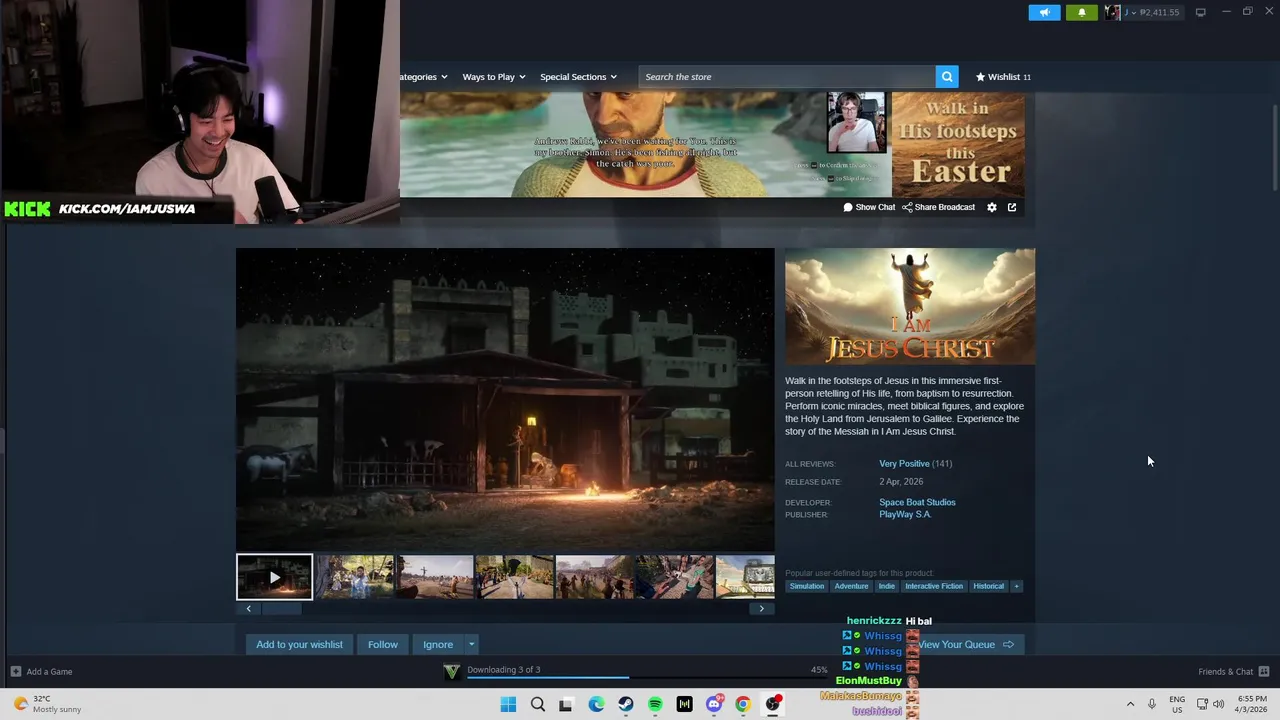Select the Adventure tag
1280x720 pixels.
point(851,586)
